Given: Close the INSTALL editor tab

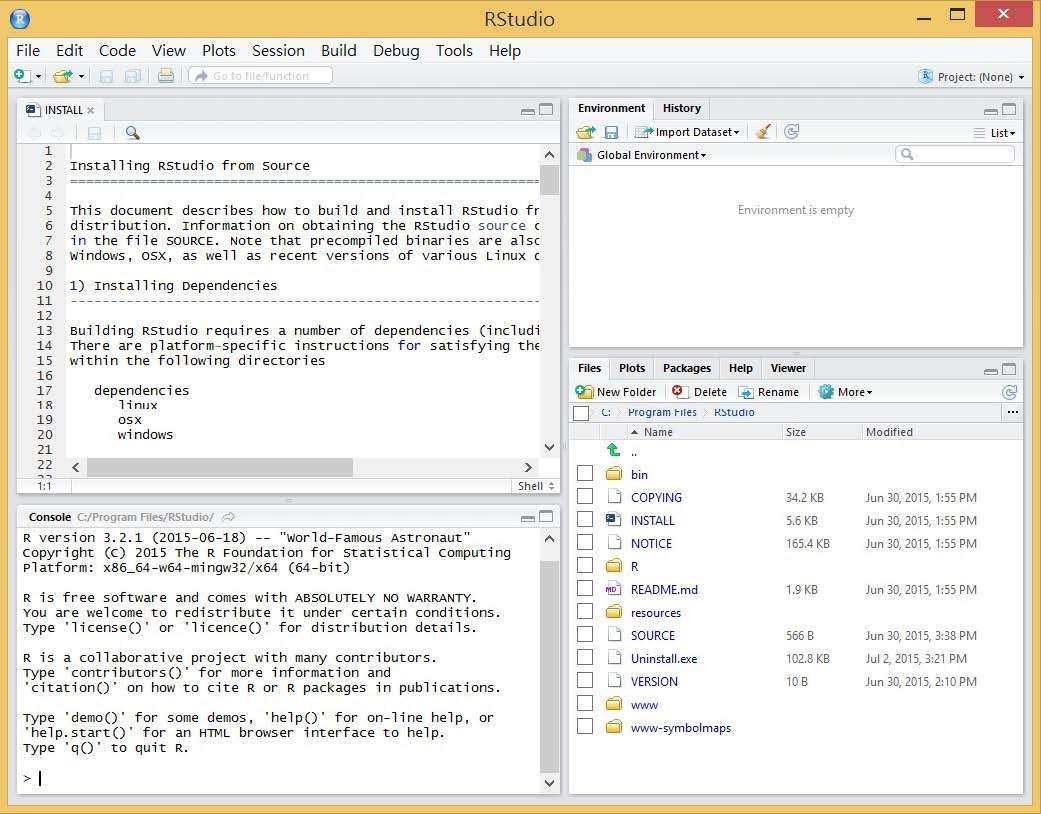Looking at the screenshot, I should [x=91, y=110].
